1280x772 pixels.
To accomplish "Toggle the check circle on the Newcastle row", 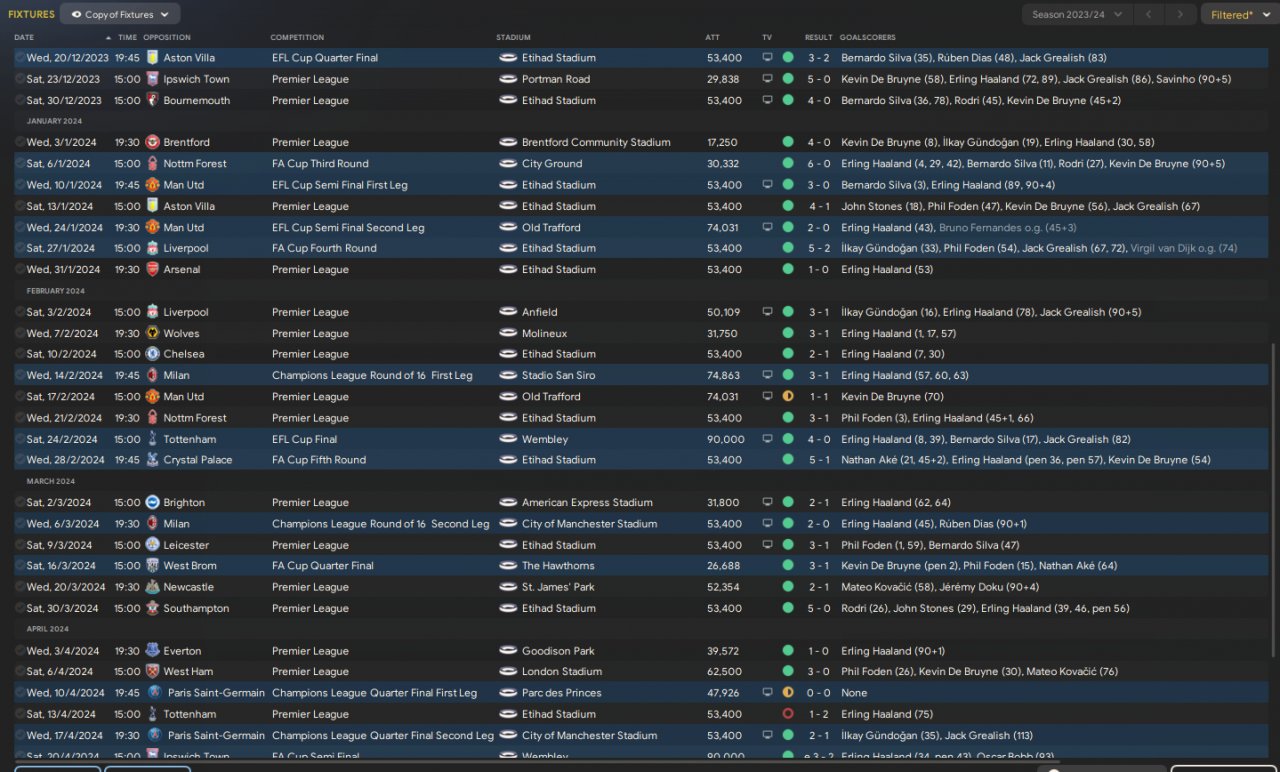I will point(20,587).
